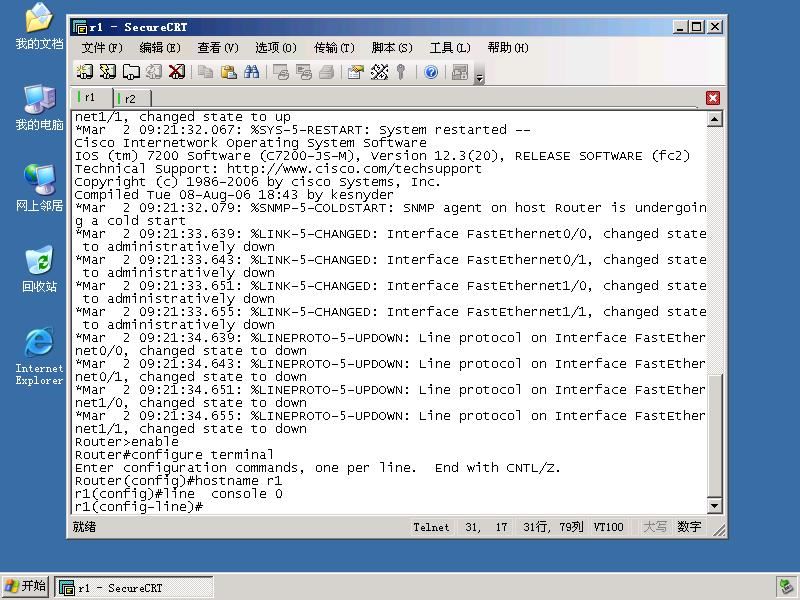Click the printer toolbar icon
The width and height of the screenshot is (800, 600).
327,72
